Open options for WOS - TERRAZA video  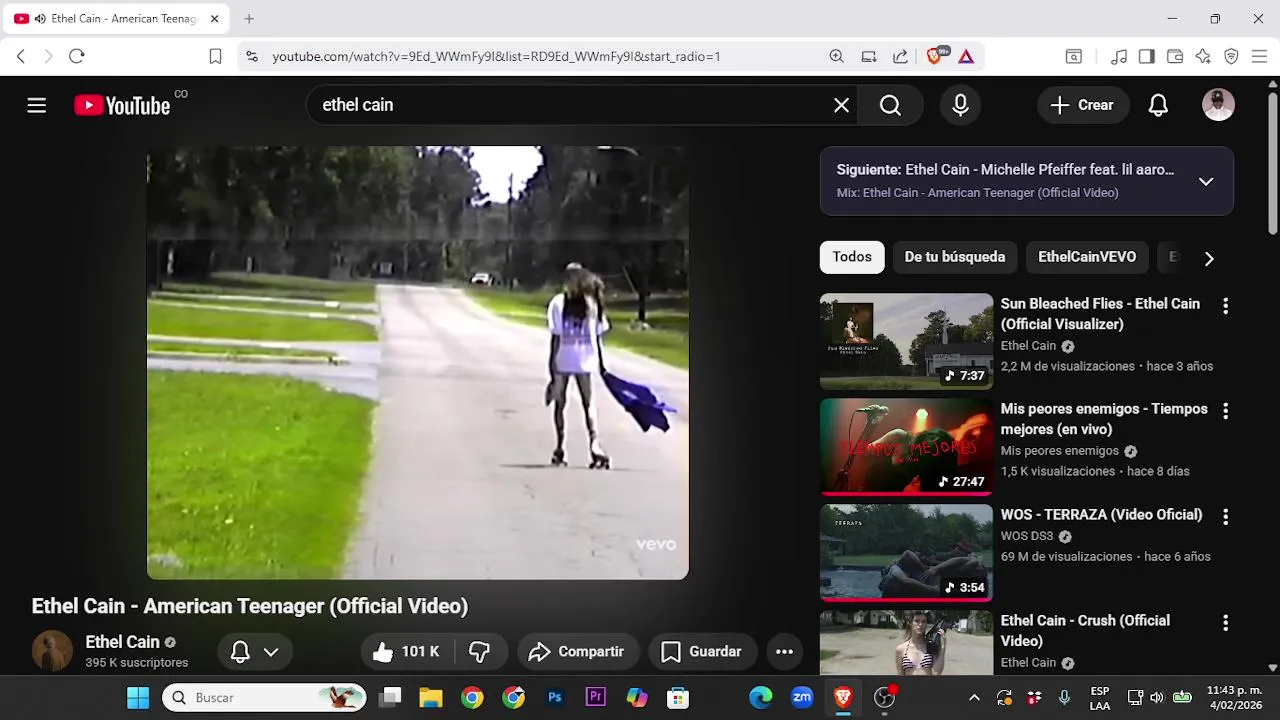click(x=1225, y=517)
